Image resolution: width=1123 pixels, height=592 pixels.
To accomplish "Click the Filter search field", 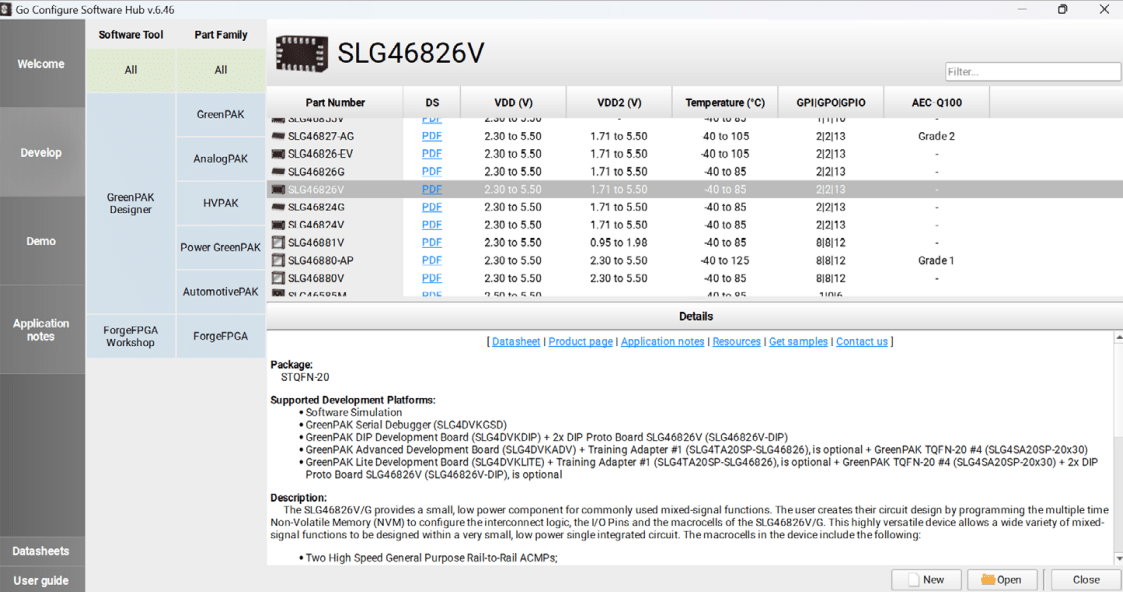I will click(1032, 72).
